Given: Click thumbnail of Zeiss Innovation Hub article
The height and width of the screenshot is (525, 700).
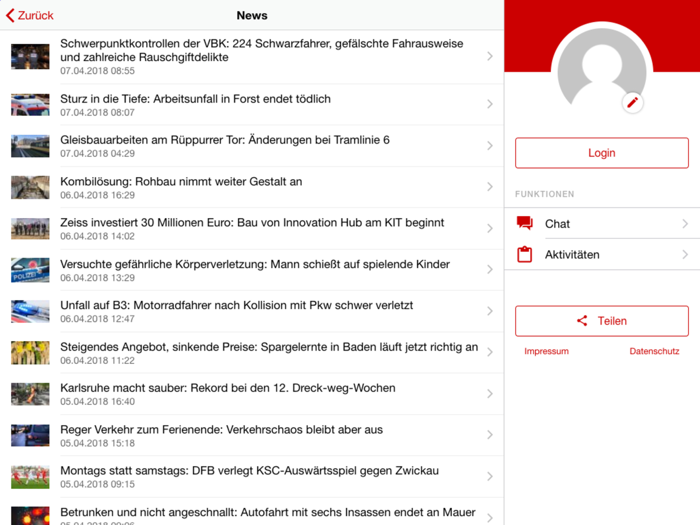Looking at the screenshot, I should pos(30,229).
